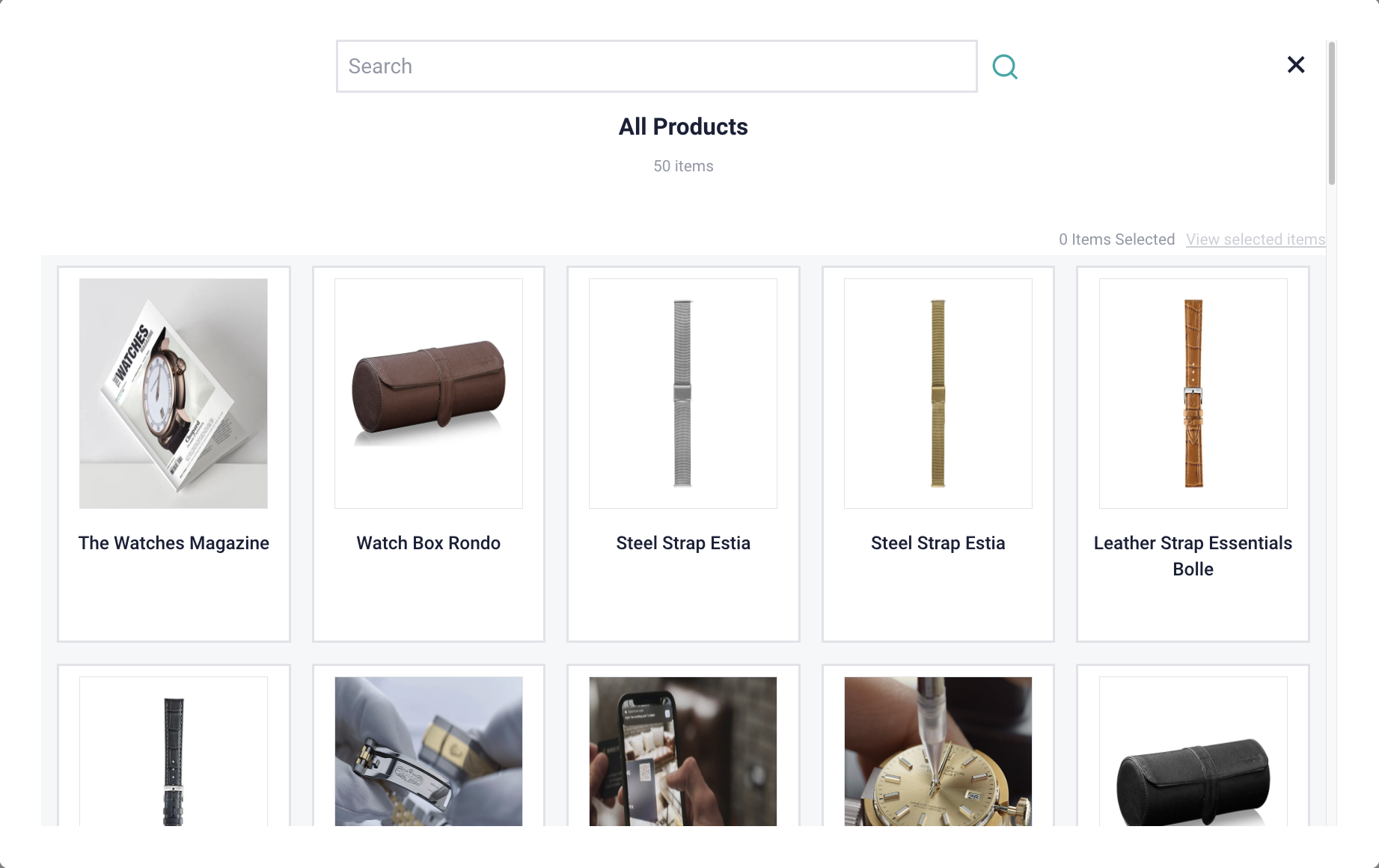Select the watch clasp gloves photo product

(429, 751)
